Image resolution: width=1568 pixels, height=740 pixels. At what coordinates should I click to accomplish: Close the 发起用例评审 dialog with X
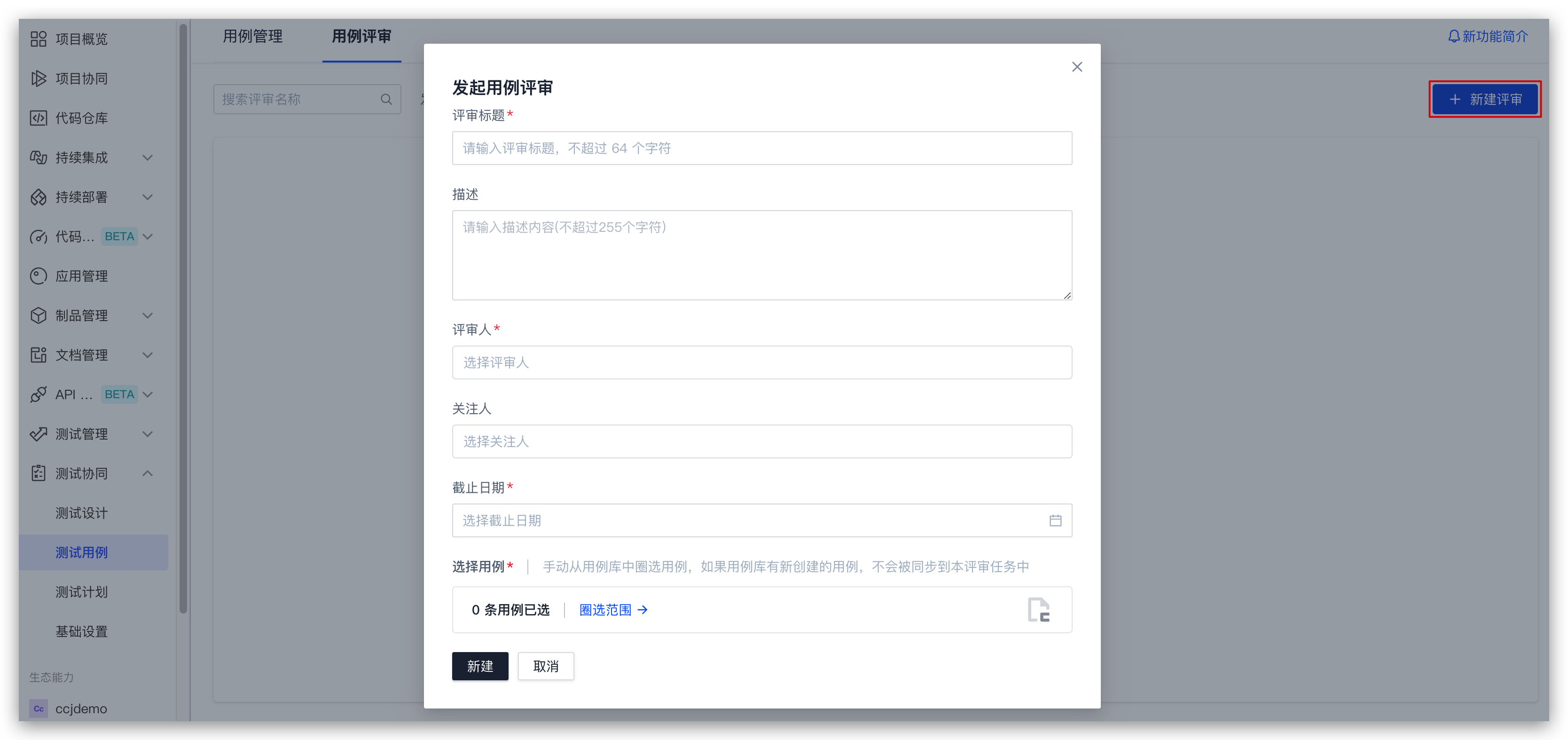coord(1077,67)
